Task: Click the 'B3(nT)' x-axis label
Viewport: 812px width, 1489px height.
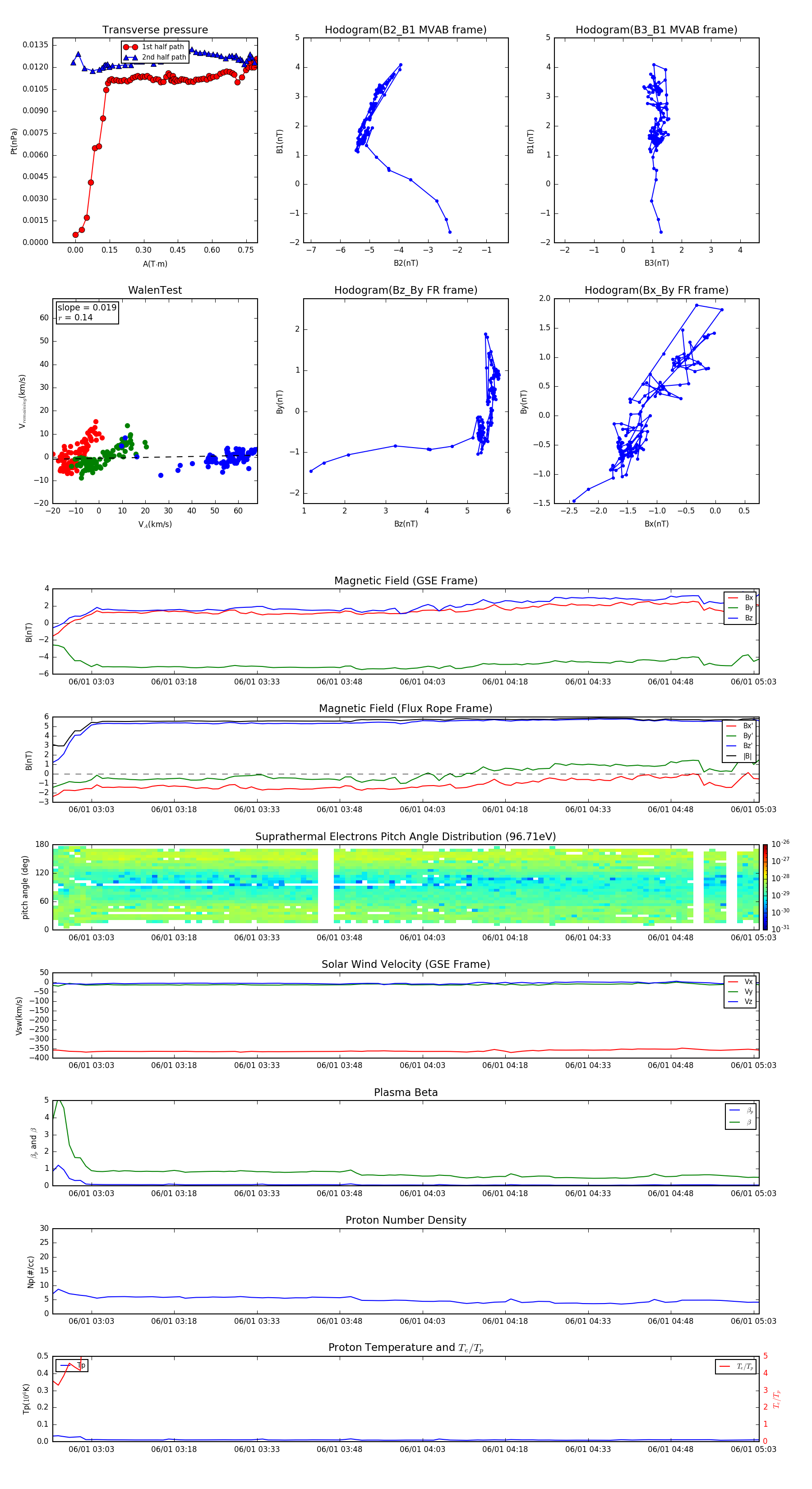Action: (656, 263)
